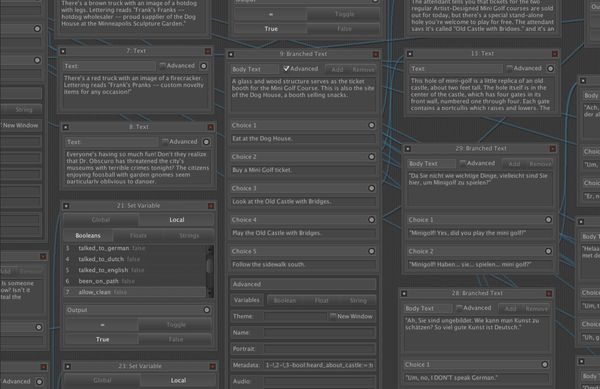
Task: Click Add button in node 29
Action: (514, 164)
